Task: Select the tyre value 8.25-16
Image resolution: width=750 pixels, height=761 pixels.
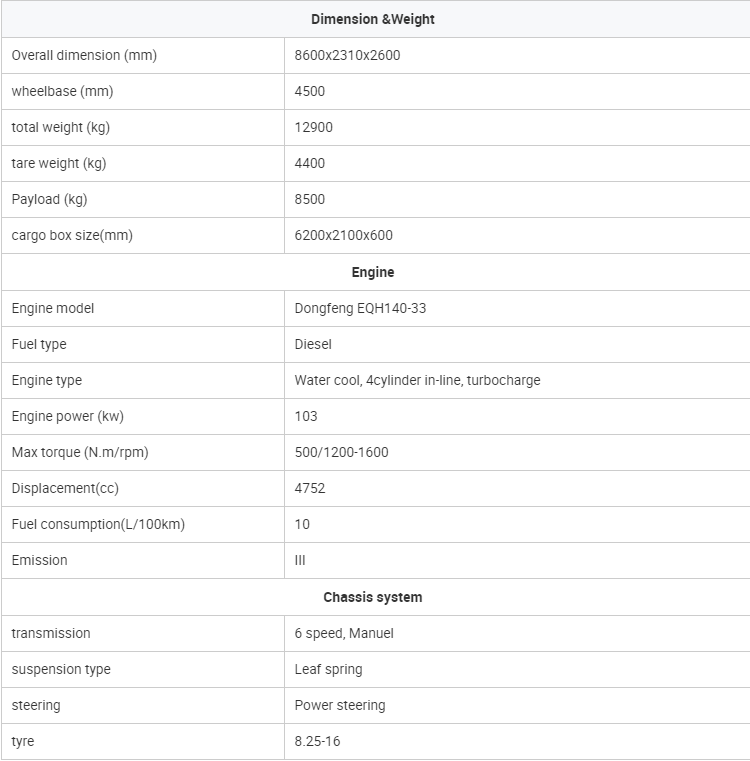Action: tap(317, 741)
